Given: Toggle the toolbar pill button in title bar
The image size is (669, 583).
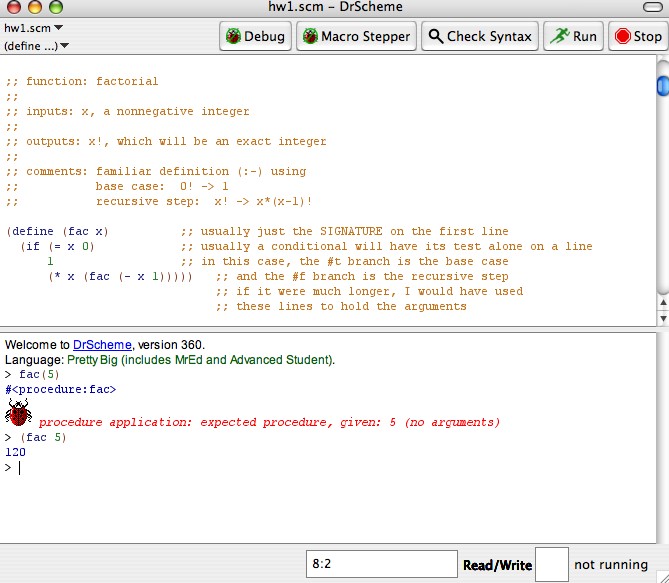Looking at the screenshot, I should (x=651, y=8).
